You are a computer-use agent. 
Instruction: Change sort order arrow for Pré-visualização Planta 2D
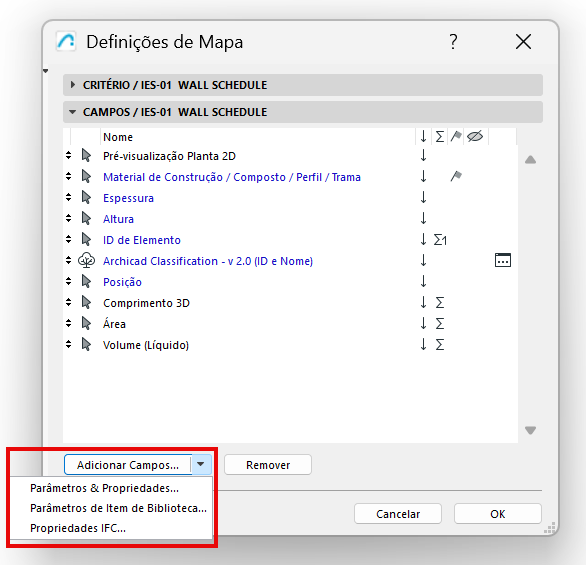pyautogui.click(x=423, y=155)
